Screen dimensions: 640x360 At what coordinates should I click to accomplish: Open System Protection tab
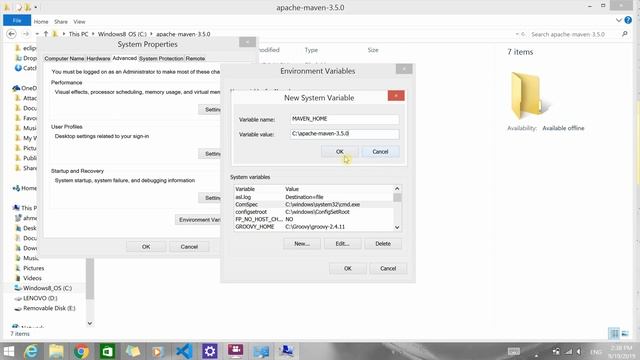tap(161, 58)
